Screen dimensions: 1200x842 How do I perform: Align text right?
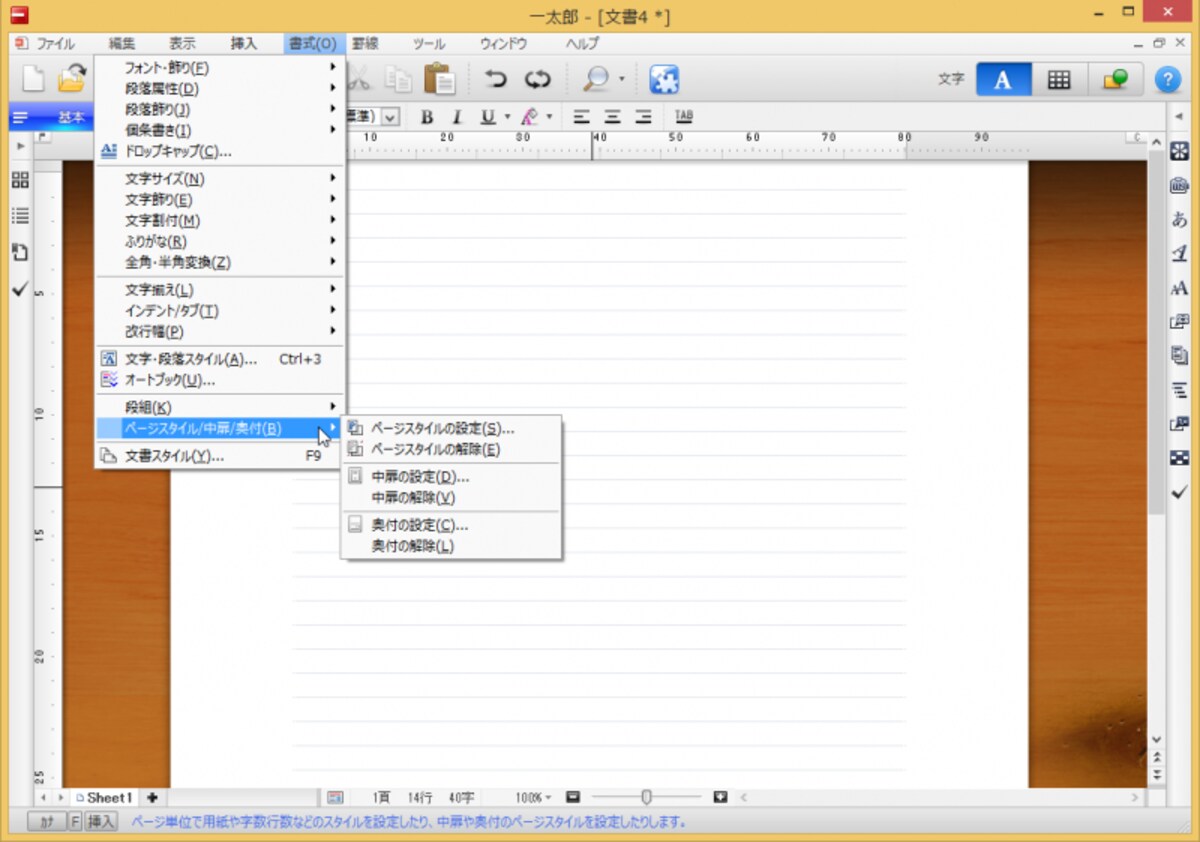click(643, 117)
